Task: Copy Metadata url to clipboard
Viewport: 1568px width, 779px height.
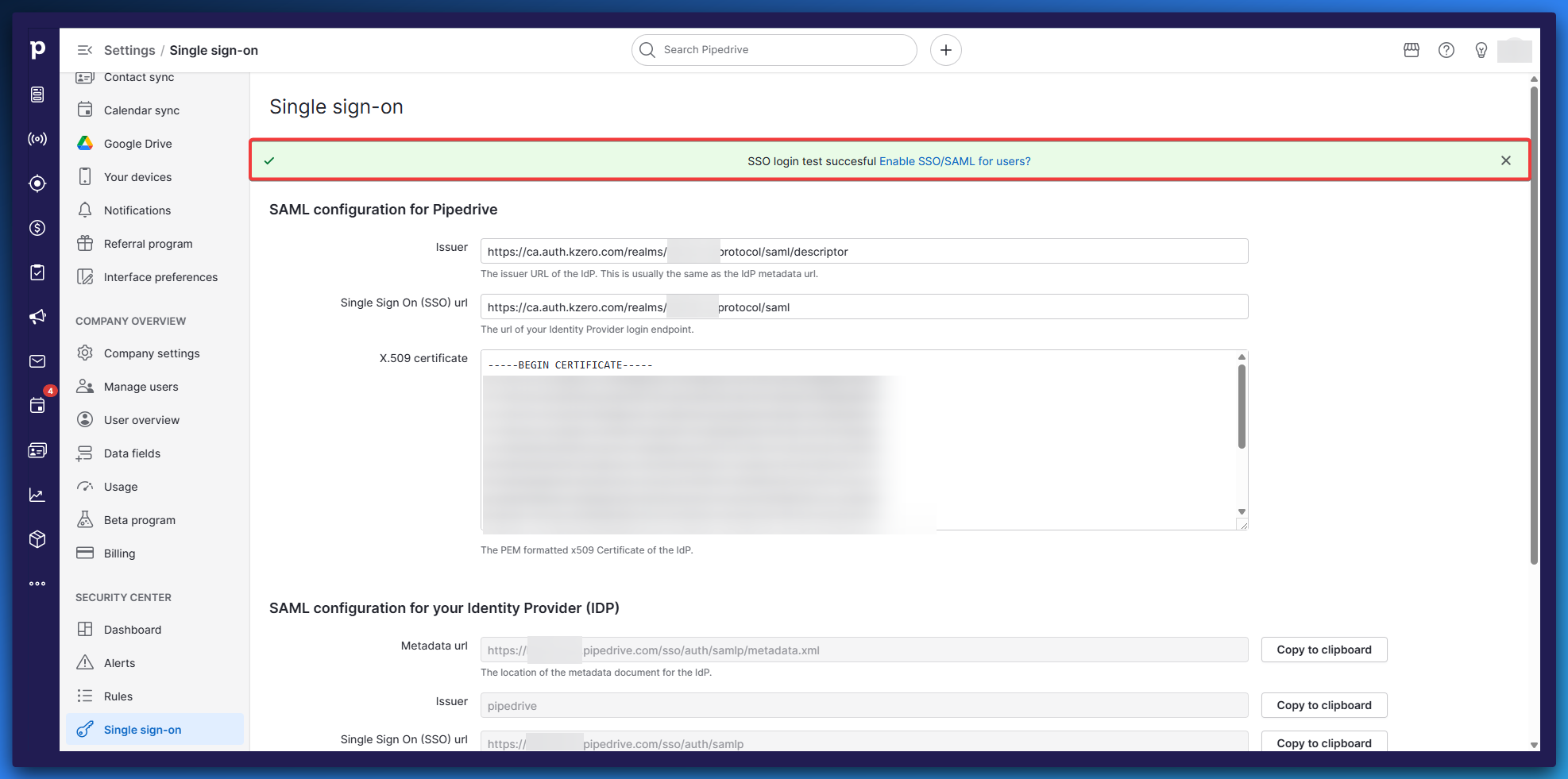Action: click(x=1323, y=650)
